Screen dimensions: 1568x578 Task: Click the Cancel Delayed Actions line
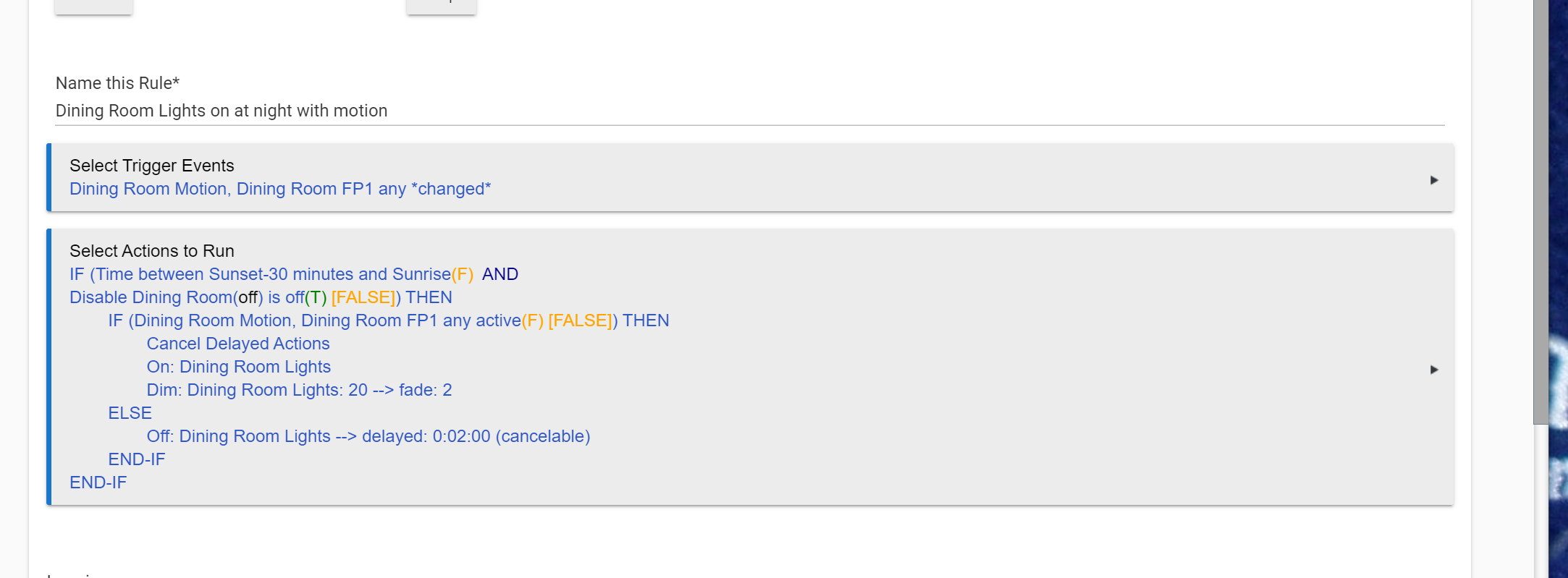[238, 344]
